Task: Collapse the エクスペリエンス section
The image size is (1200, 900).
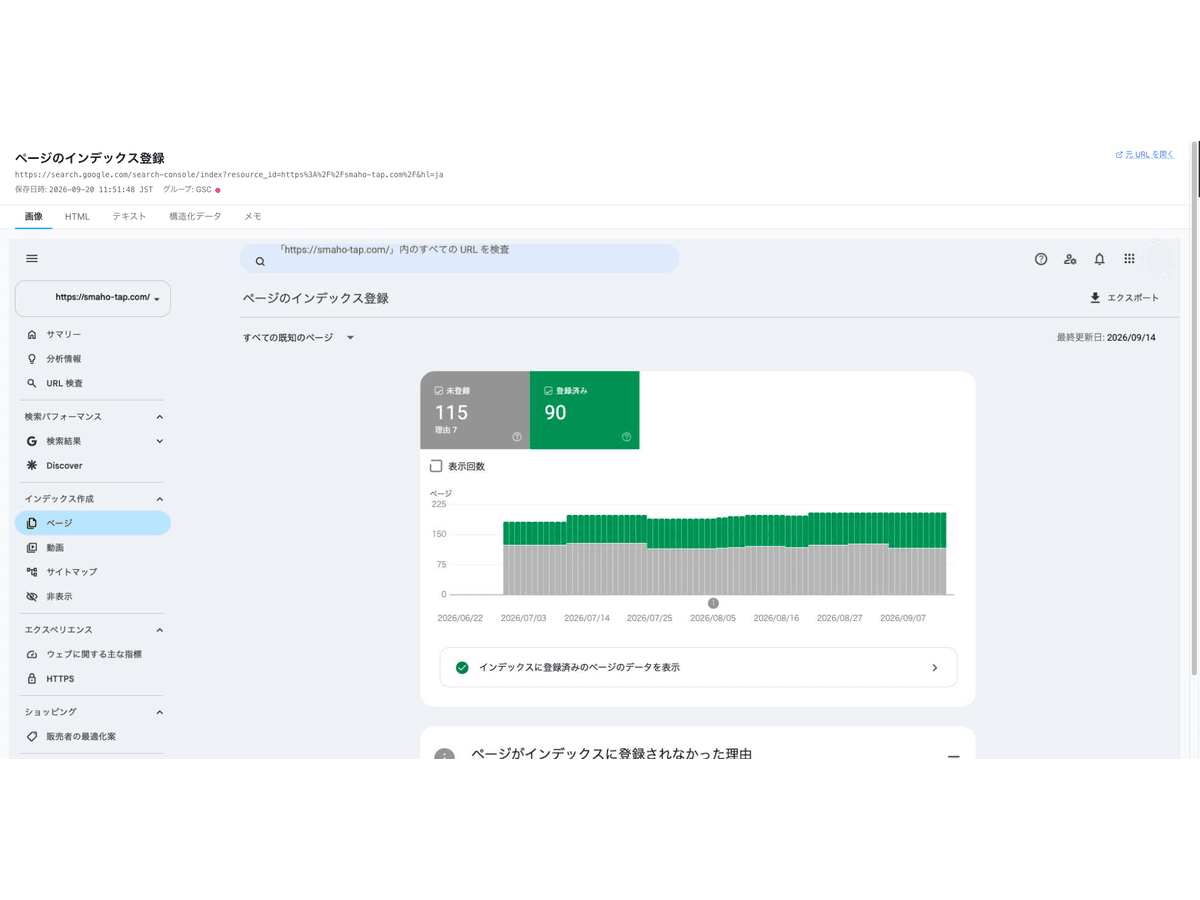Action: pyautogui.click(x=160, y=630)
